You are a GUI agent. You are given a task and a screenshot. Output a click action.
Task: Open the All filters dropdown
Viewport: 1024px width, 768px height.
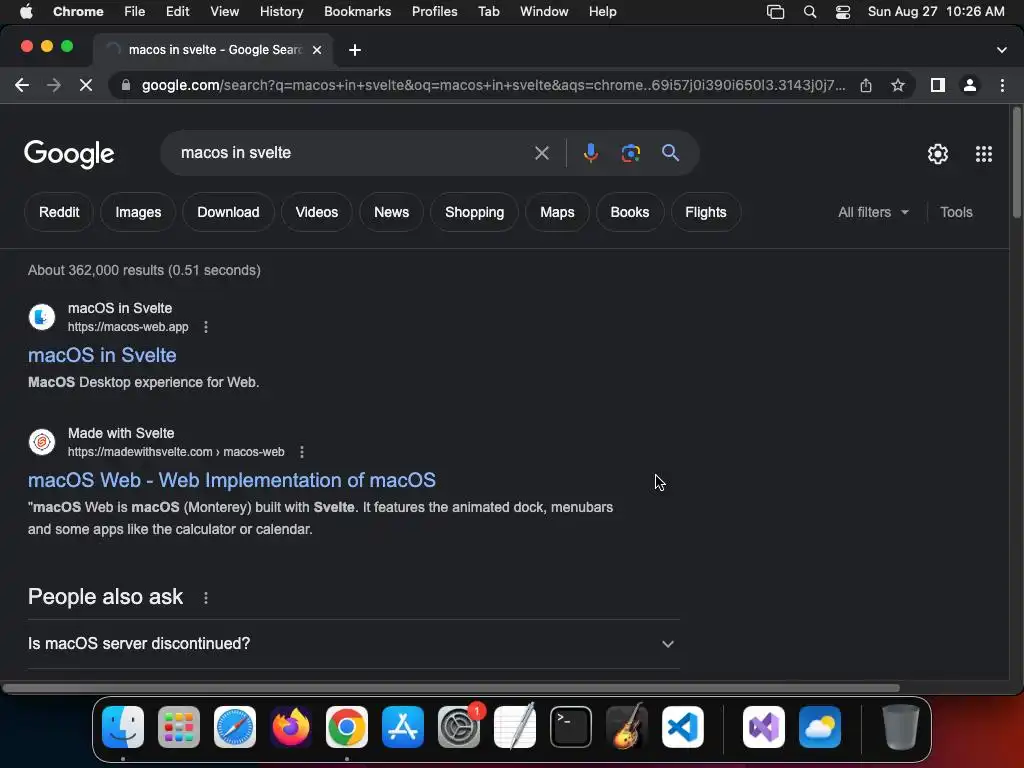tap(873, 212)
